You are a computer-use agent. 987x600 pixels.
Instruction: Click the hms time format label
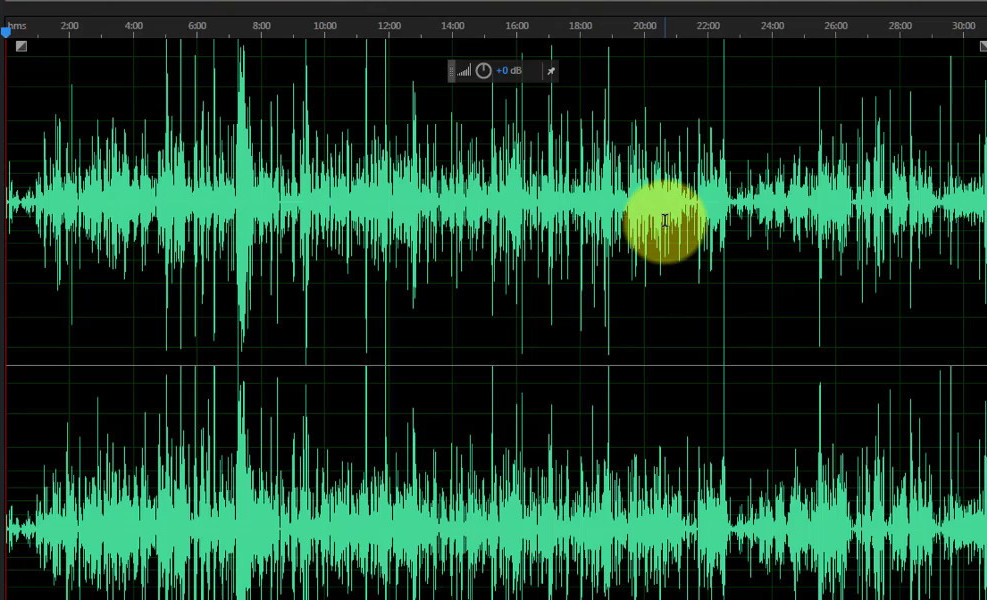(x=17, y=25)
